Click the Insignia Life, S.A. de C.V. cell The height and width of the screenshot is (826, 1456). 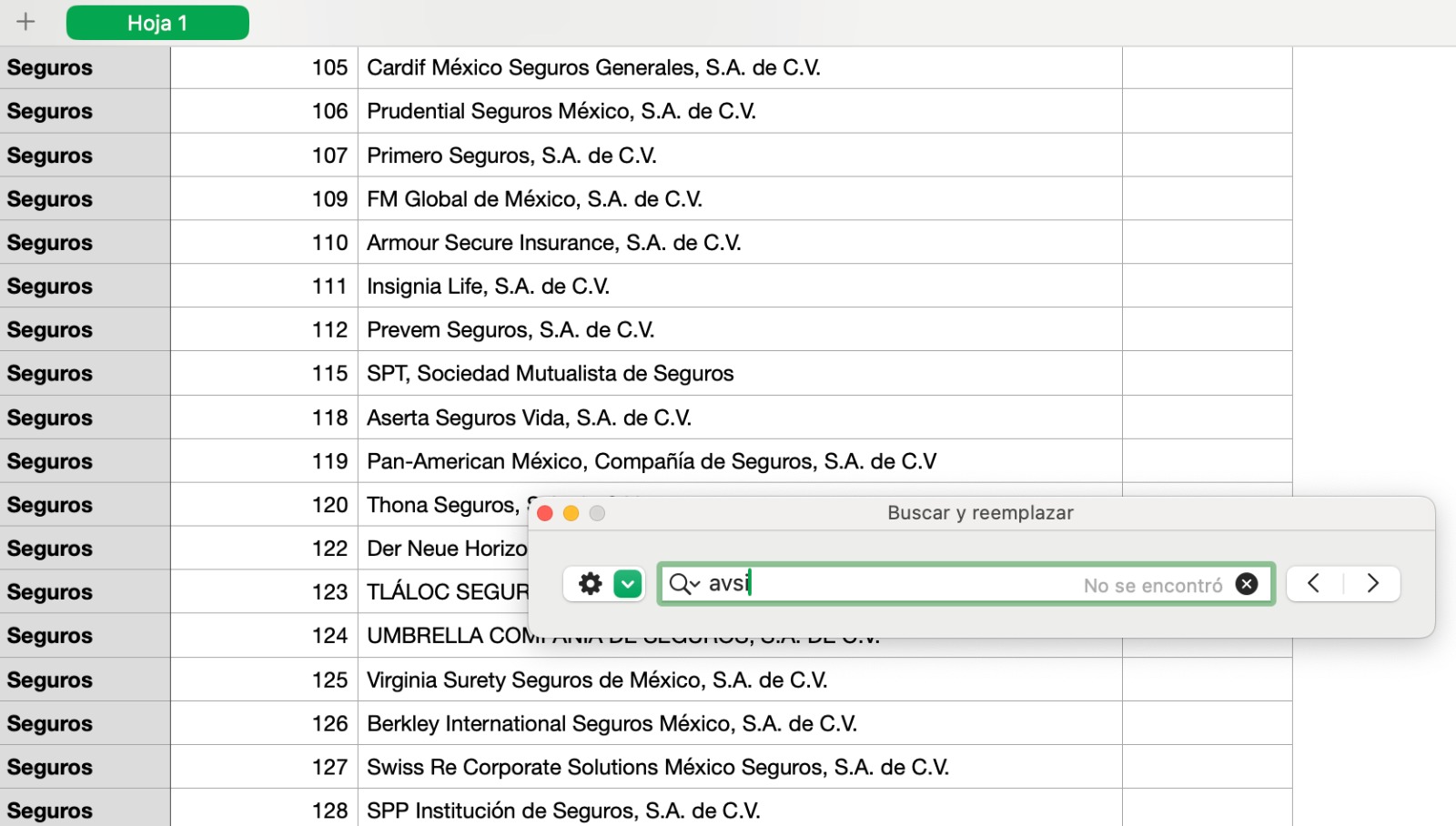tap(739, 287)
